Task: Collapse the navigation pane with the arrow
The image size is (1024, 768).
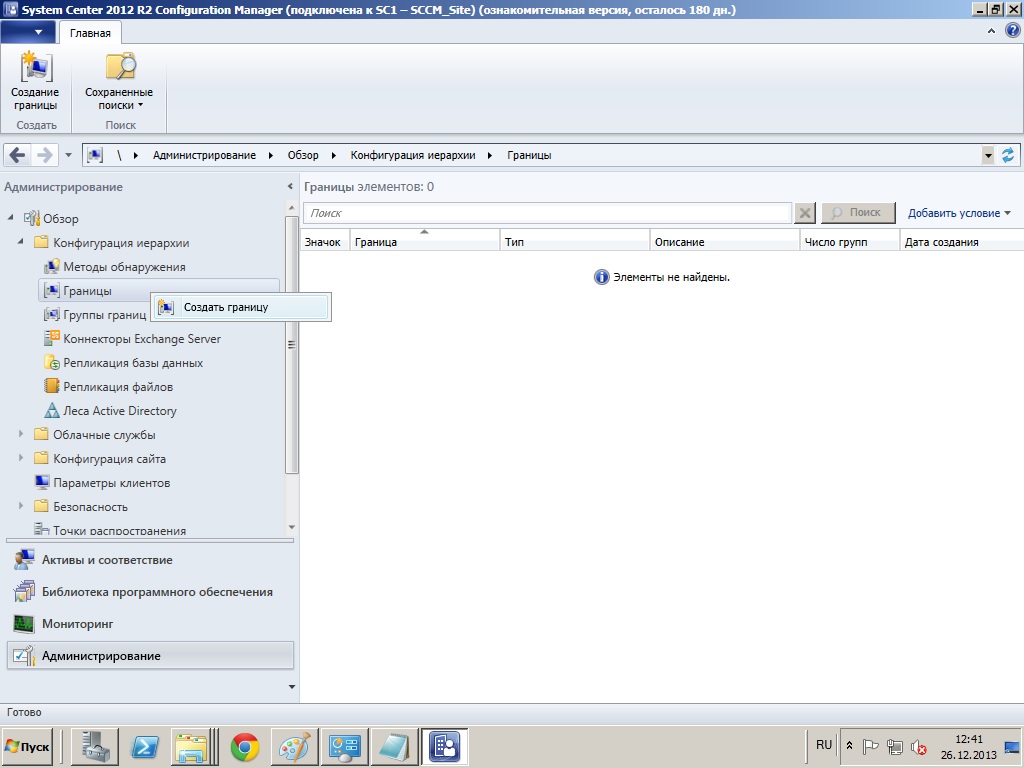Action: (290, 187)
